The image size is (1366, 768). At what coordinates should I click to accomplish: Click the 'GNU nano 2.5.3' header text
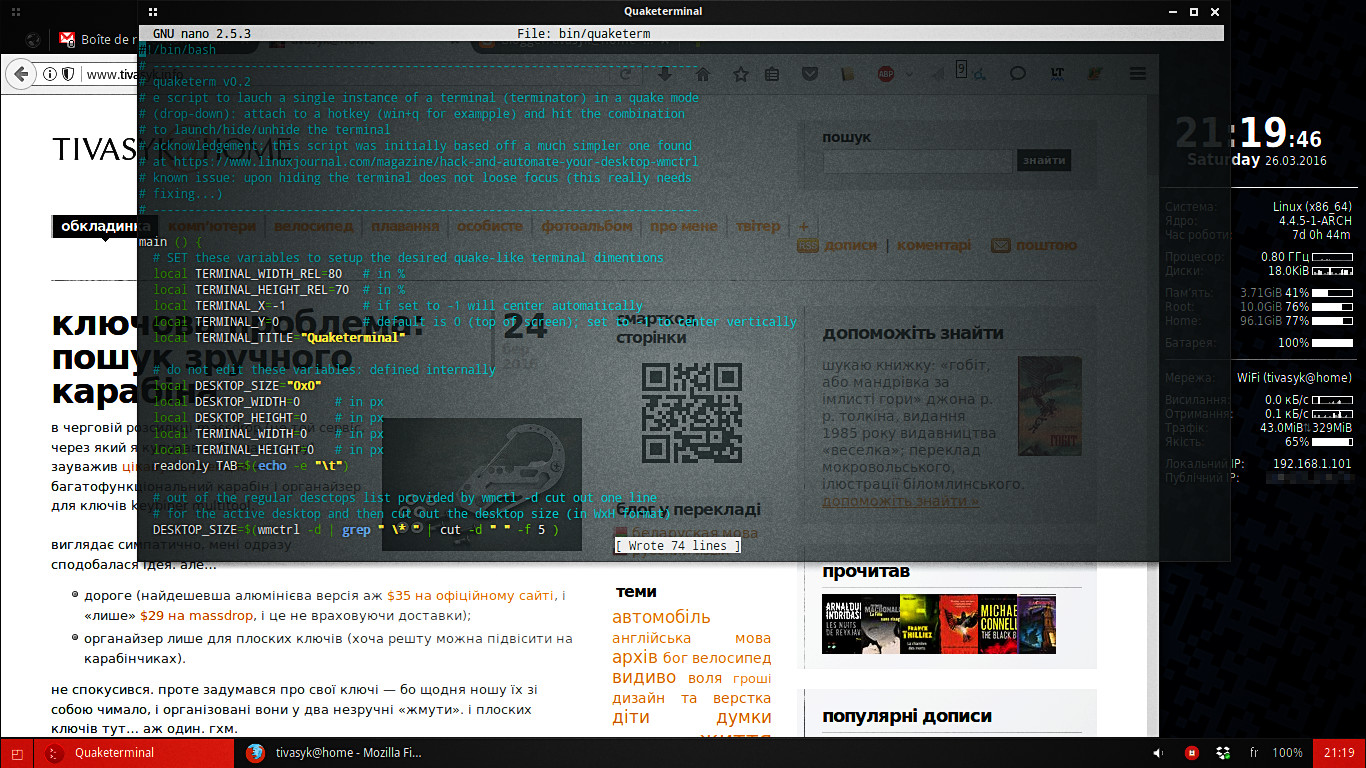(x=202, y=34)
